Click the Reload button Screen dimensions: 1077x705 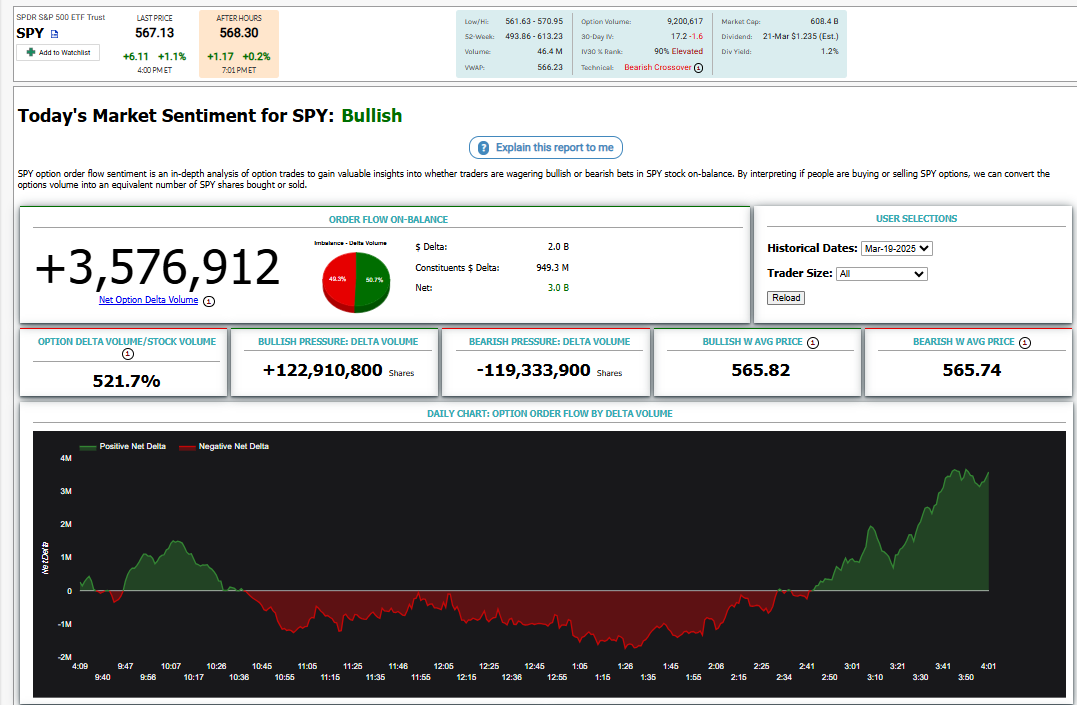click(786, 298)
